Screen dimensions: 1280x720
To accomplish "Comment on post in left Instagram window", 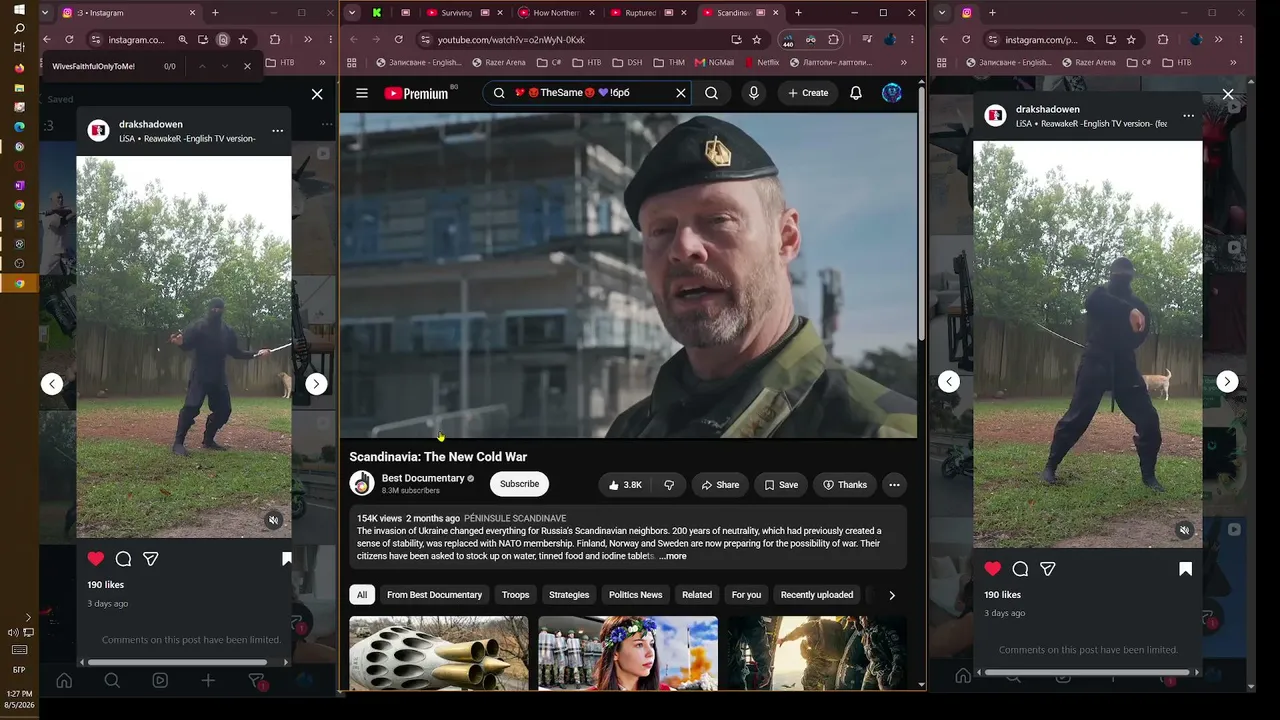I will pos(123,559).
